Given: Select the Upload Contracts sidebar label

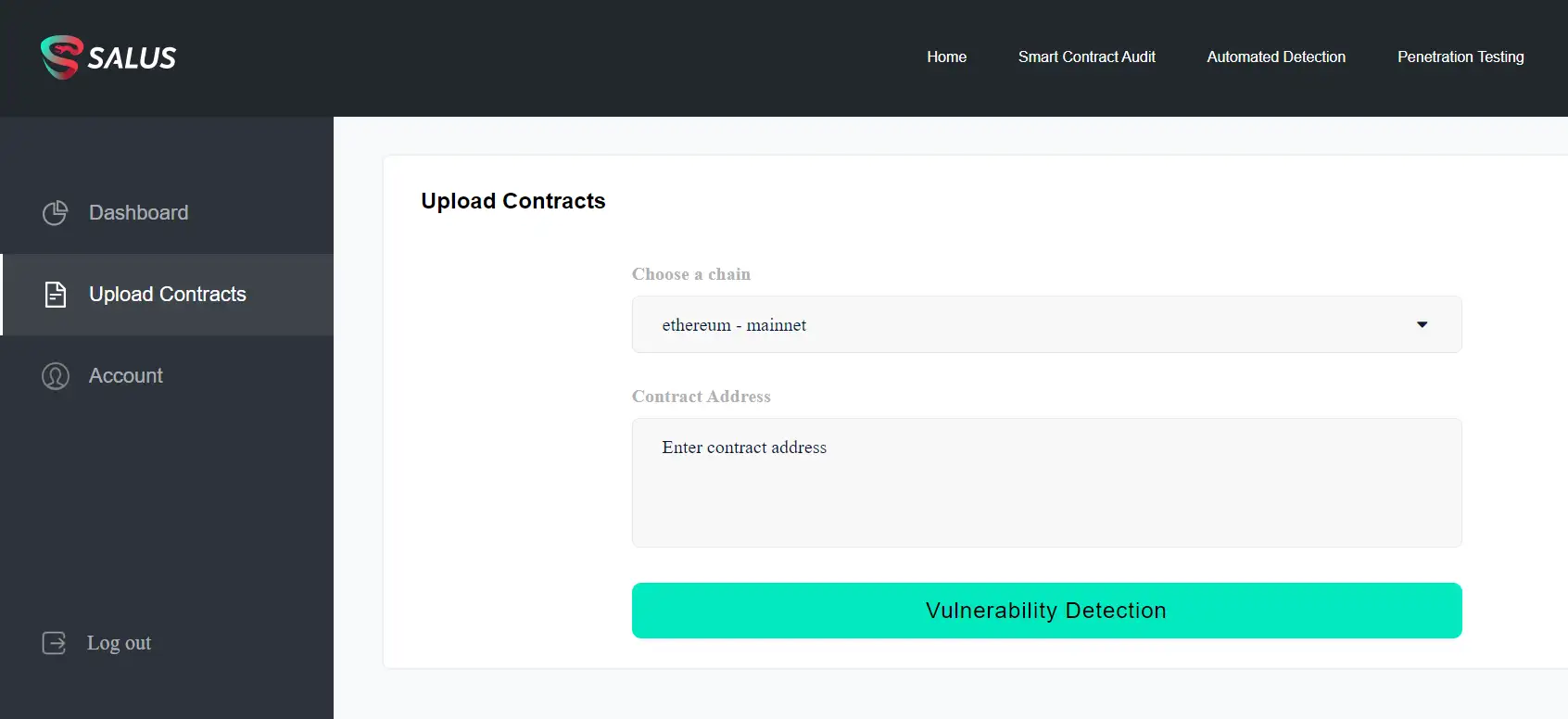Looking at the screenshot, I should coord(168,295).
